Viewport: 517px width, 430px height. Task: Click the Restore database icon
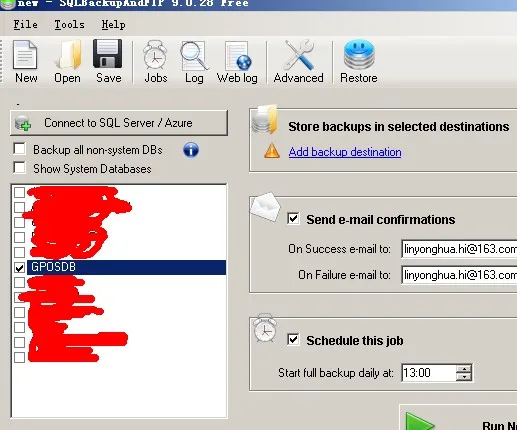click(x=359, y=55)
